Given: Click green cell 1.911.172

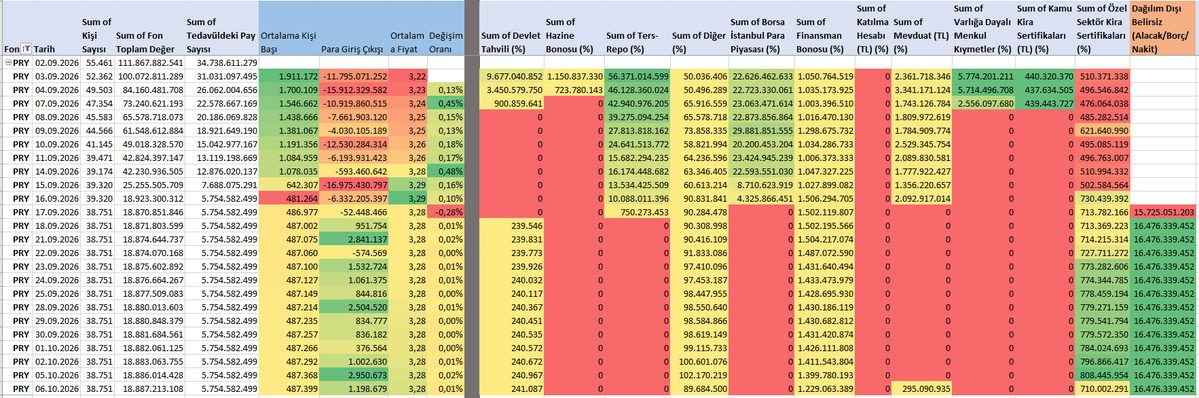Looking at the screenshot, I should 290,77.
